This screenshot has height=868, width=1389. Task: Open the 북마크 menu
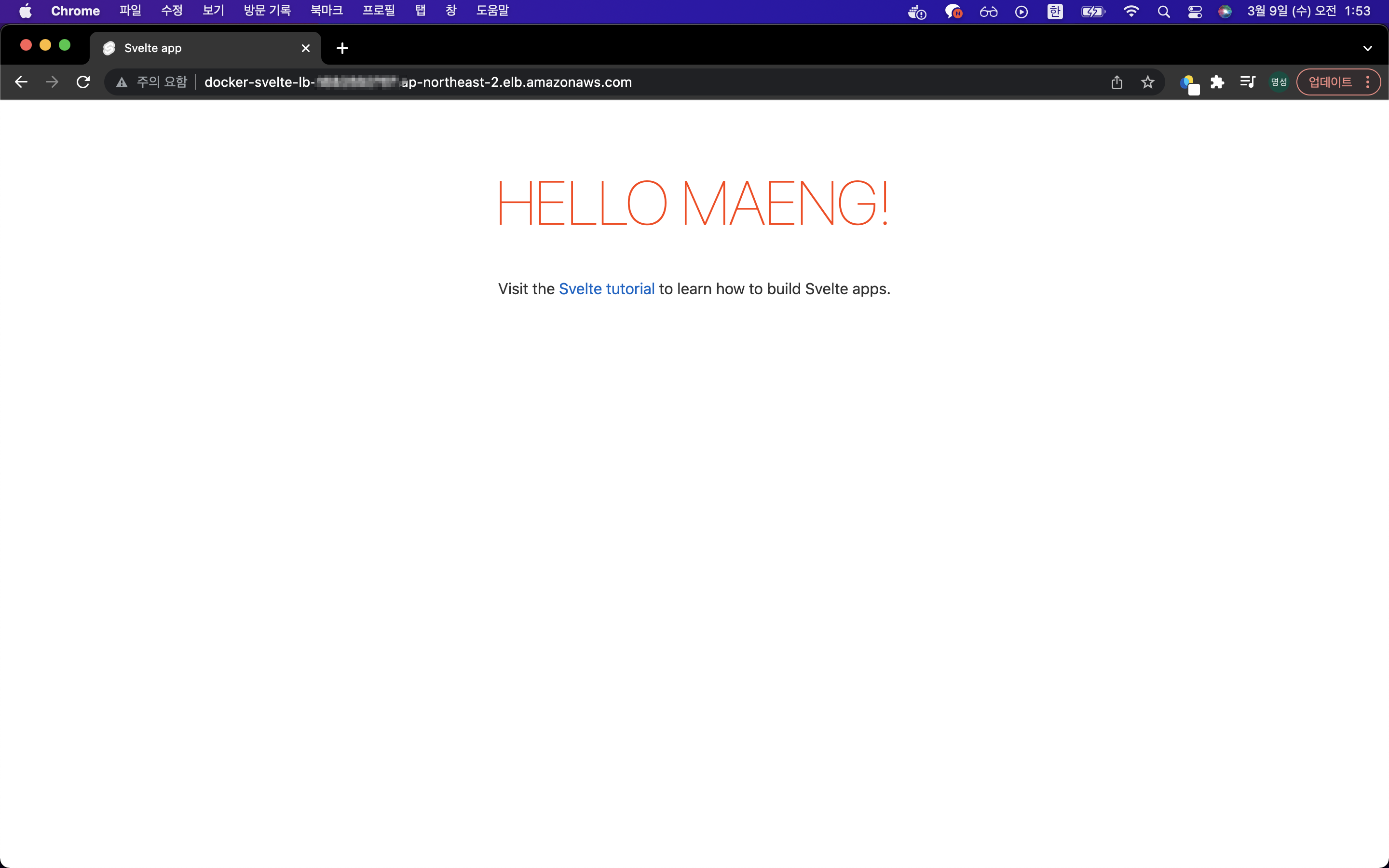point(327,11)
